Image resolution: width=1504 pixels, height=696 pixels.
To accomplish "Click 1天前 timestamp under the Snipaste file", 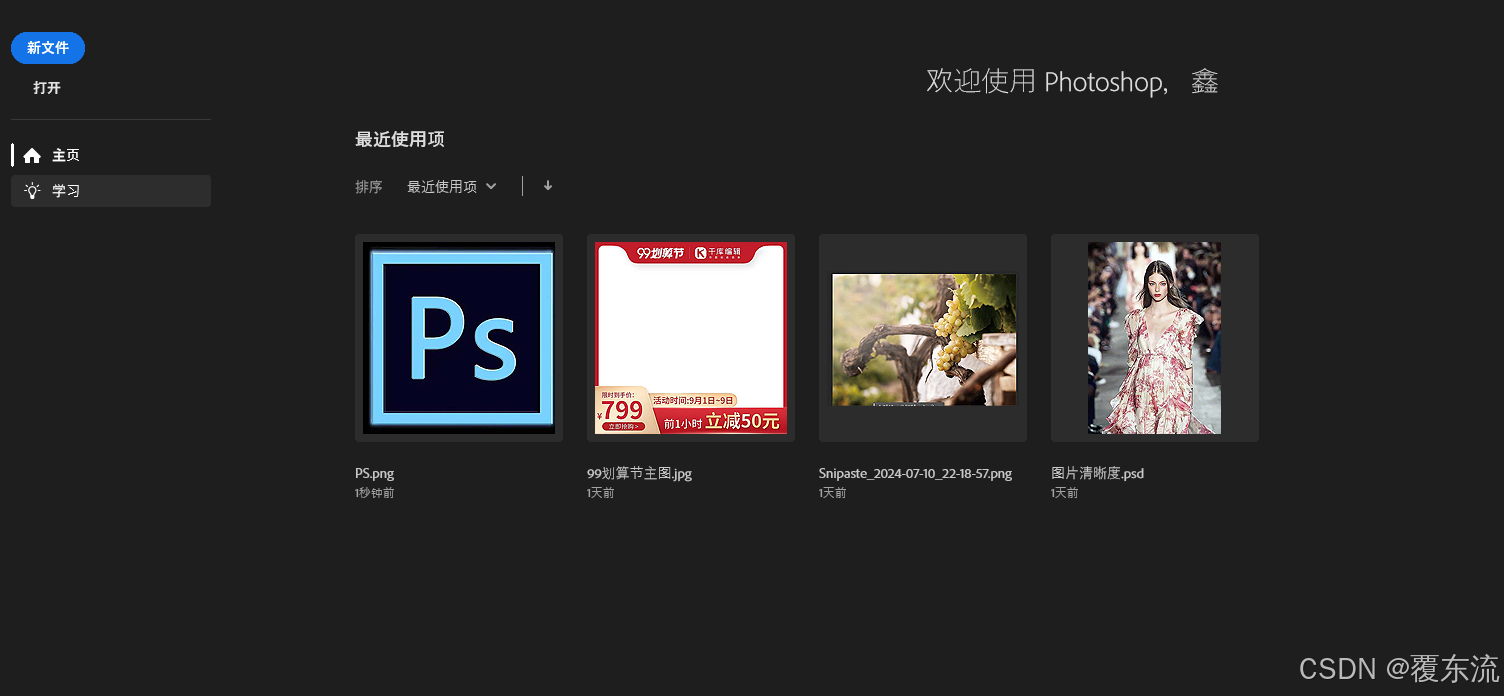I will tap(833, 494).
